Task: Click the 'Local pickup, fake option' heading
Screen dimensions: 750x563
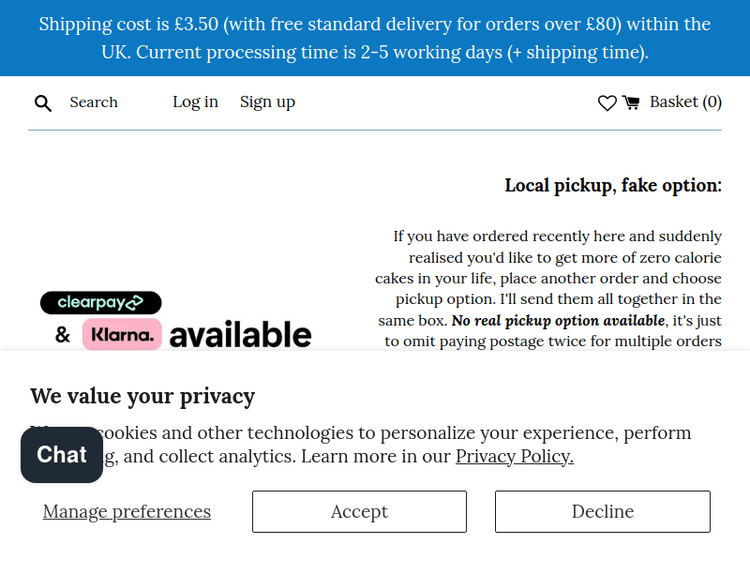Action: [x=613, y=185]
